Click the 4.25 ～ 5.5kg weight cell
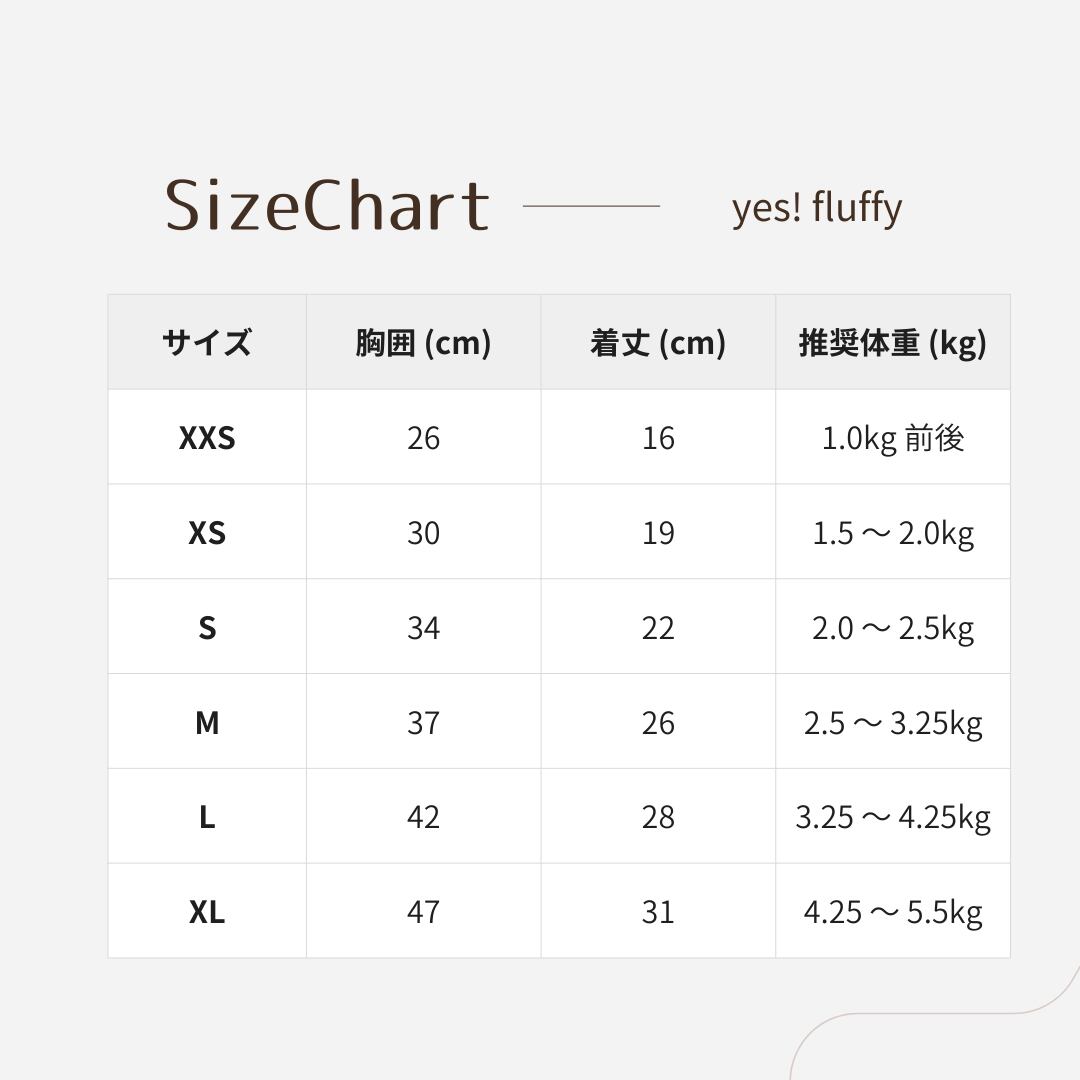1080x1080 pixels. click(892, 912)
